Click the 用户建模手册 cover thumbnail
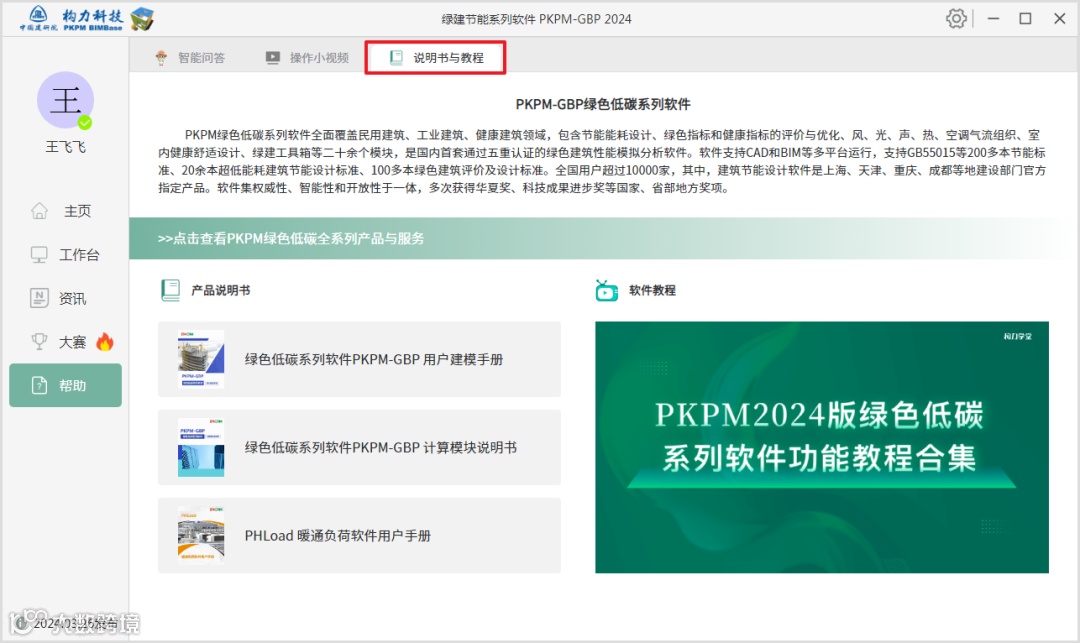Viewport: 1080px width, 643px height. point(201,359)
